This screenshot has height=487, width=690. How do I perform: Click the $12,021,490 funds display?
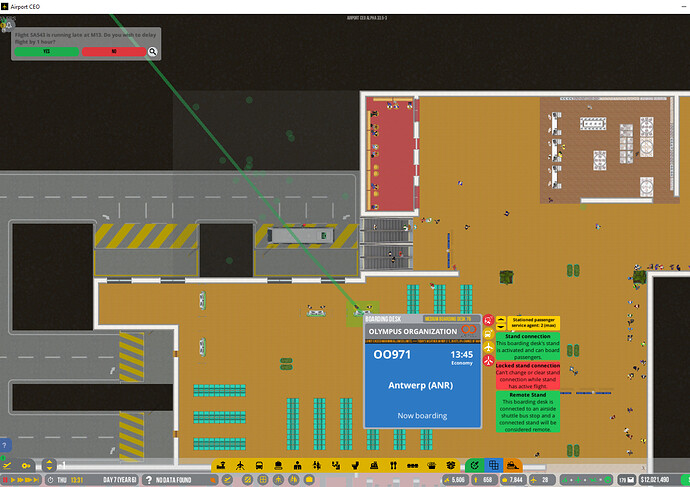tap(657, 480)
